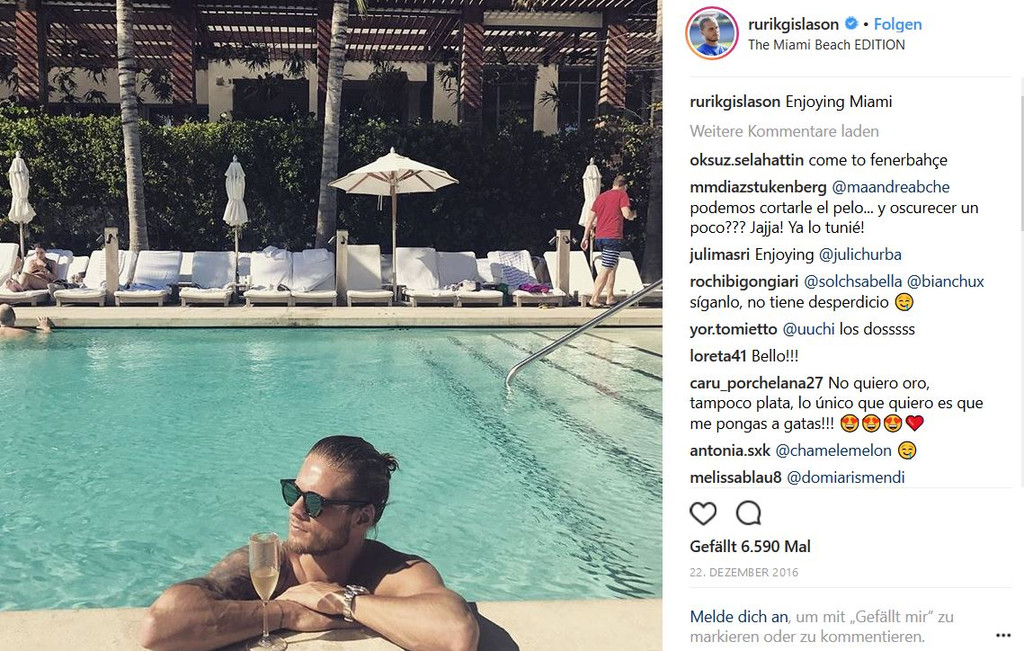This screenshot has width=1024, height=651.
Task: Click the Melde dich an login link
Action: [739, 616]
